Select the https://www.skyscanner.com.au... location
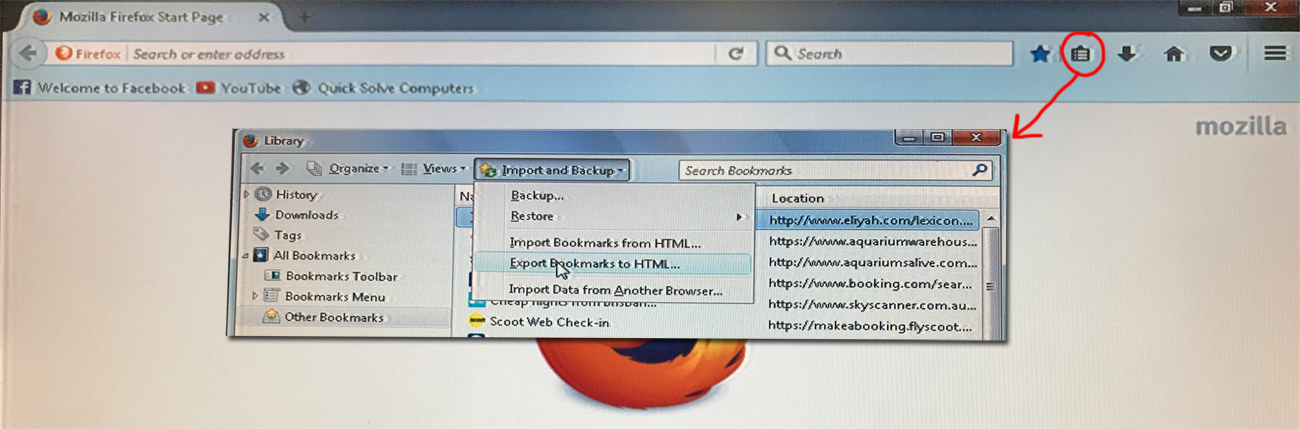 point(873,304)
